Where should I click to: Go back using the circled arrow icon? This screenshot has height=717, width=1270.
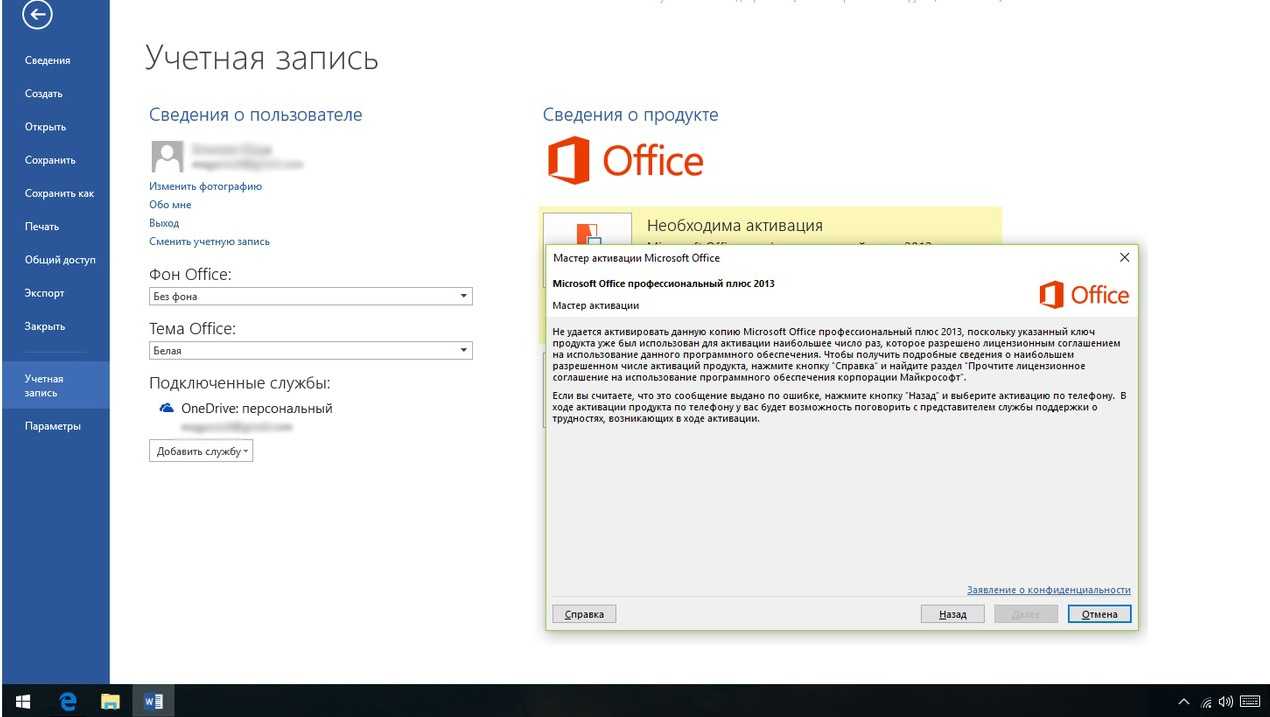coord(37,13)
